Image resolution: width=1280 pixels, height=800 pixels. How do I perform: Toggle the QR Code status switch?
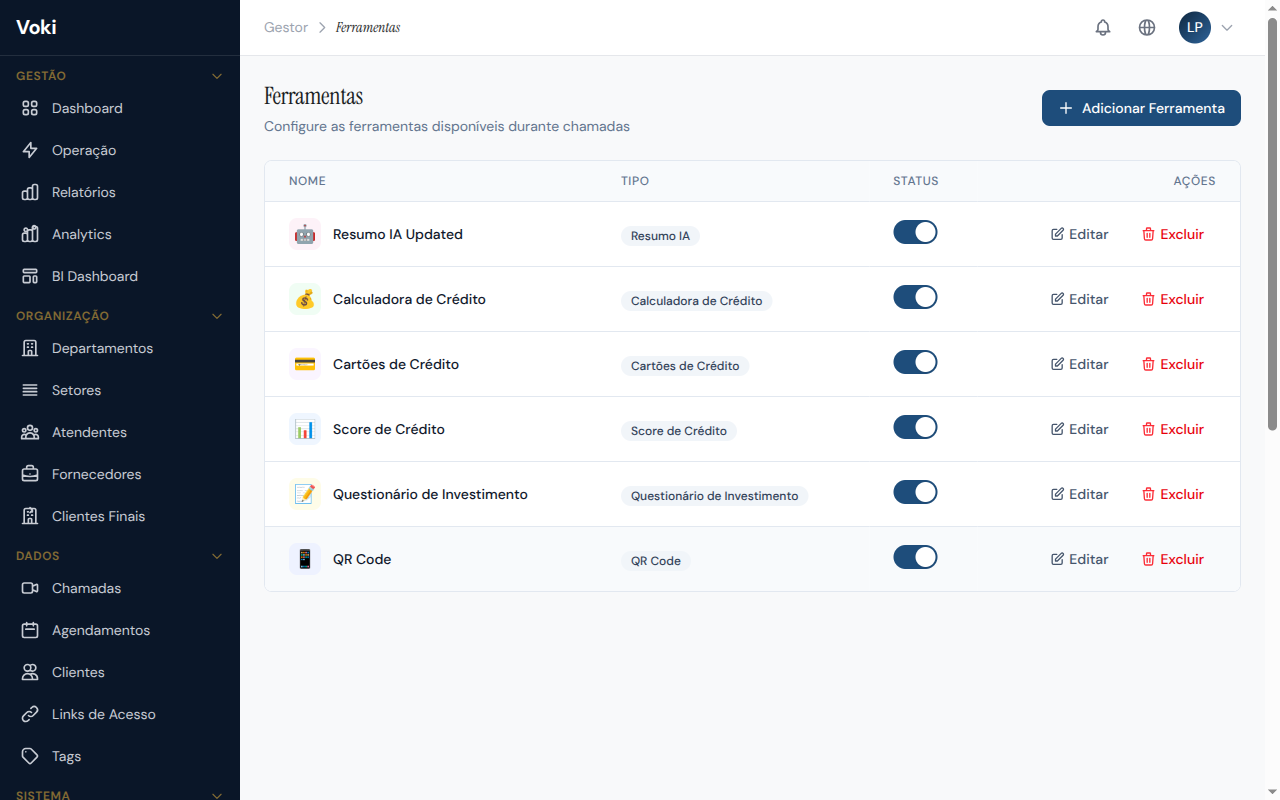(915, 556)
